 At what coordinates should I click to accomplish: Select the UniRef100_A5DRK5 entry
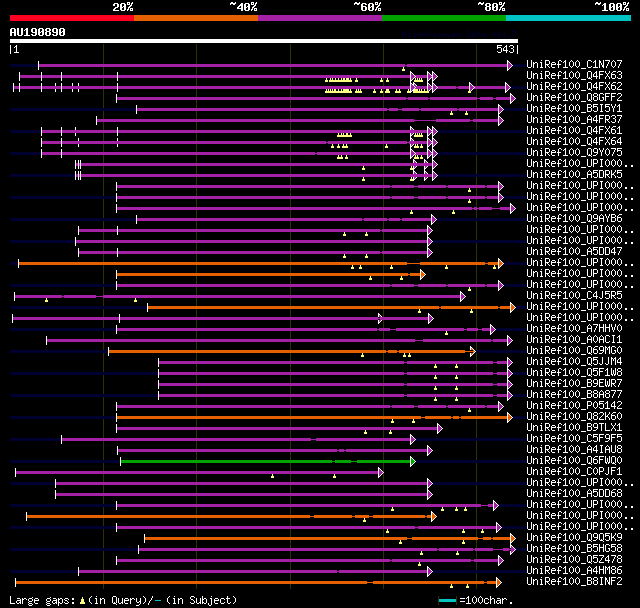point(574,175)
